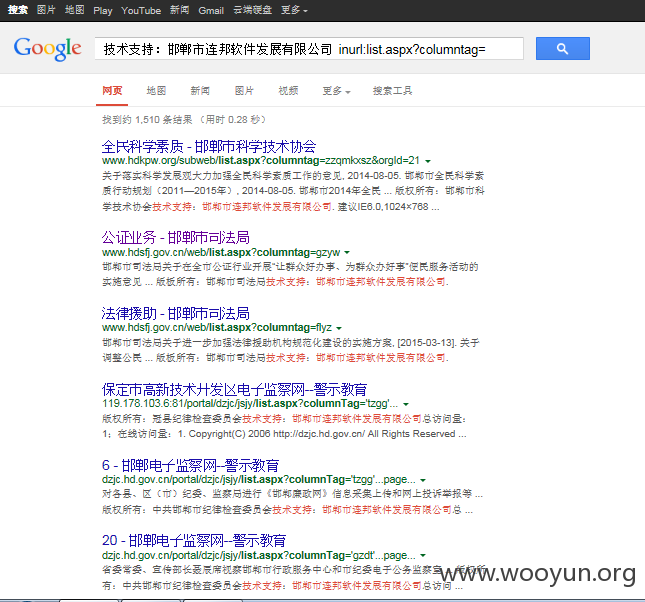Click URL text www.hdkpw.org/subweb/list.aspx?columntag=zzqmkxsz&orgId=21
Screen dimensions: 645x602
[x=261, y=160]
